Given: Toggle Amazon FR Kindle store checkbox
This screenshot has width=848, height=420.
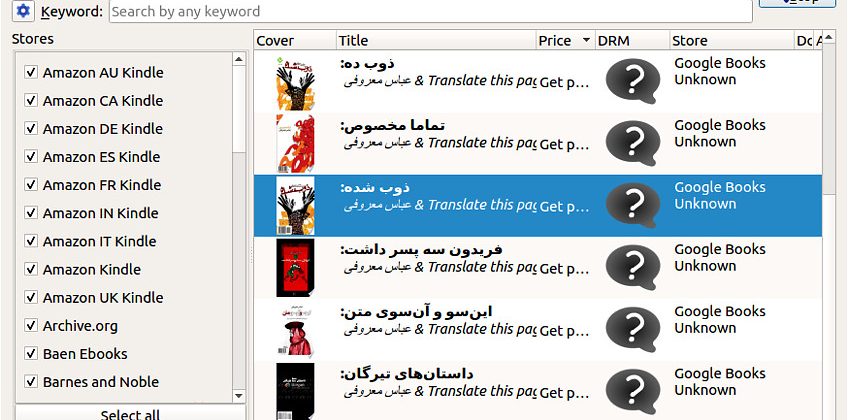Looking at the screenshot, I should [31, 184].
